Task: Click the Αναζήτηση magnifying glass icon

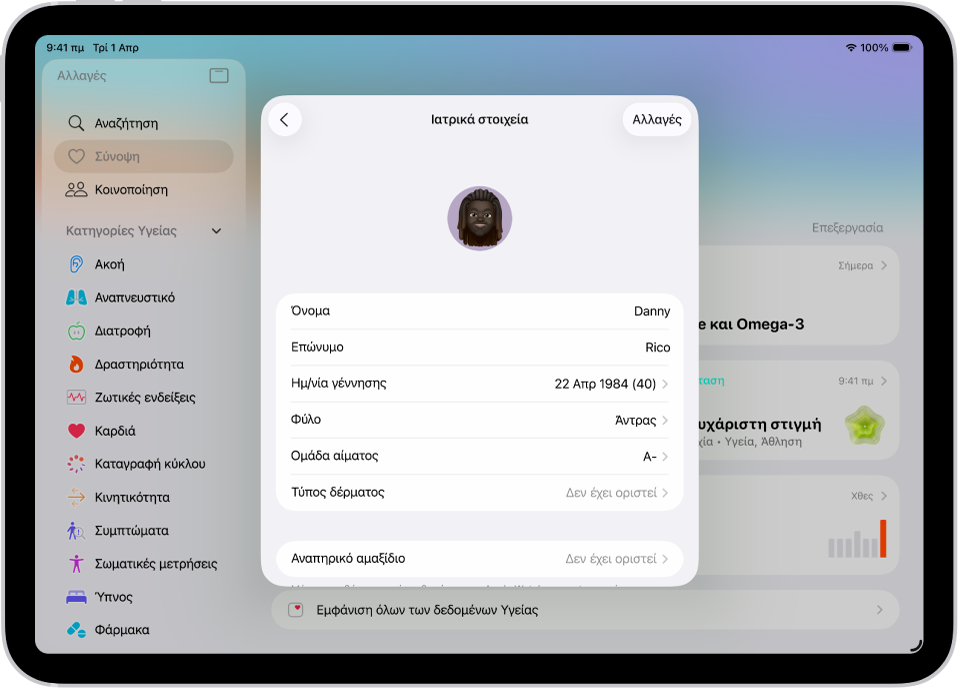Action: 76,123
